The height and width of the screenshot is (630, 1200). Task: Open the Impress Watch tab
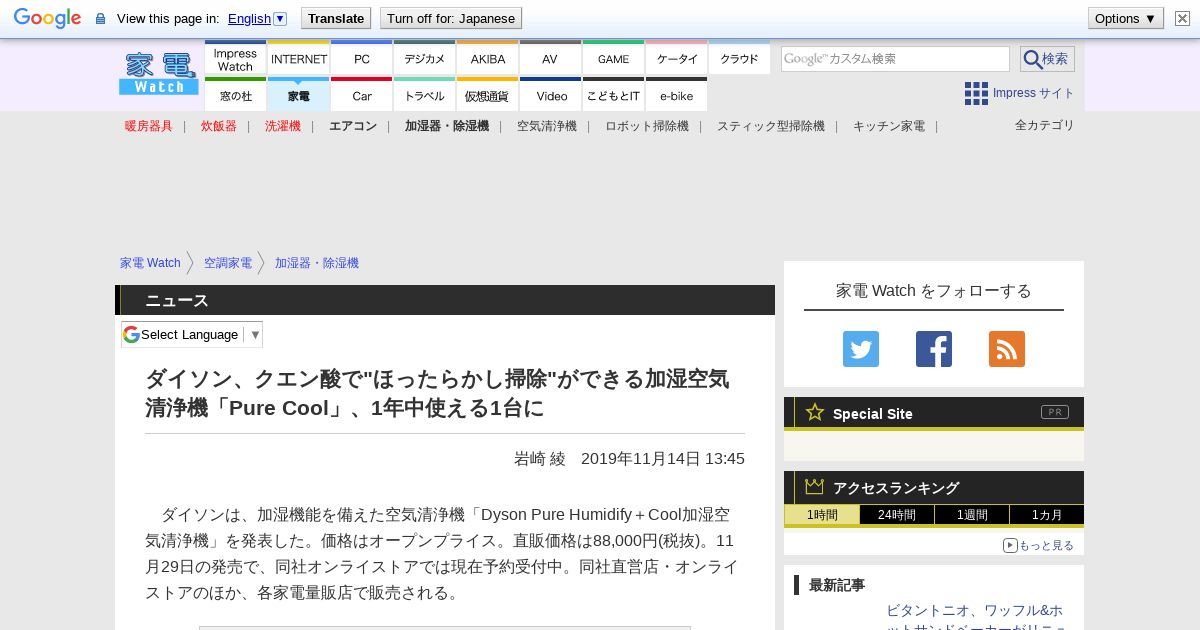pos(235,58)
